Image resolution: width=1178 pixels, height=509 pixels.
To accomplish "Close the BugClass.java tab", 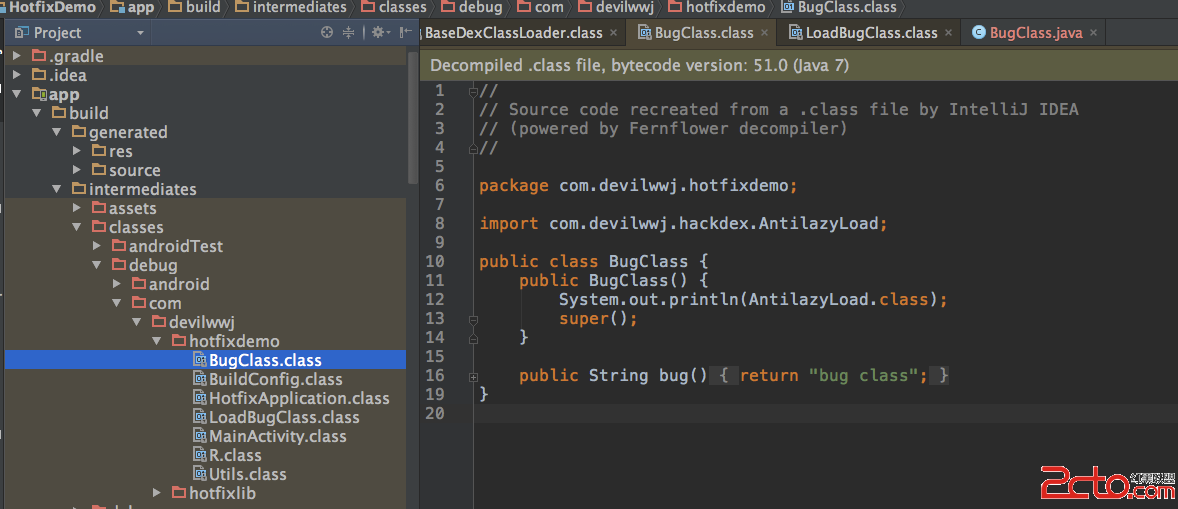I will tap(1093, 32).
